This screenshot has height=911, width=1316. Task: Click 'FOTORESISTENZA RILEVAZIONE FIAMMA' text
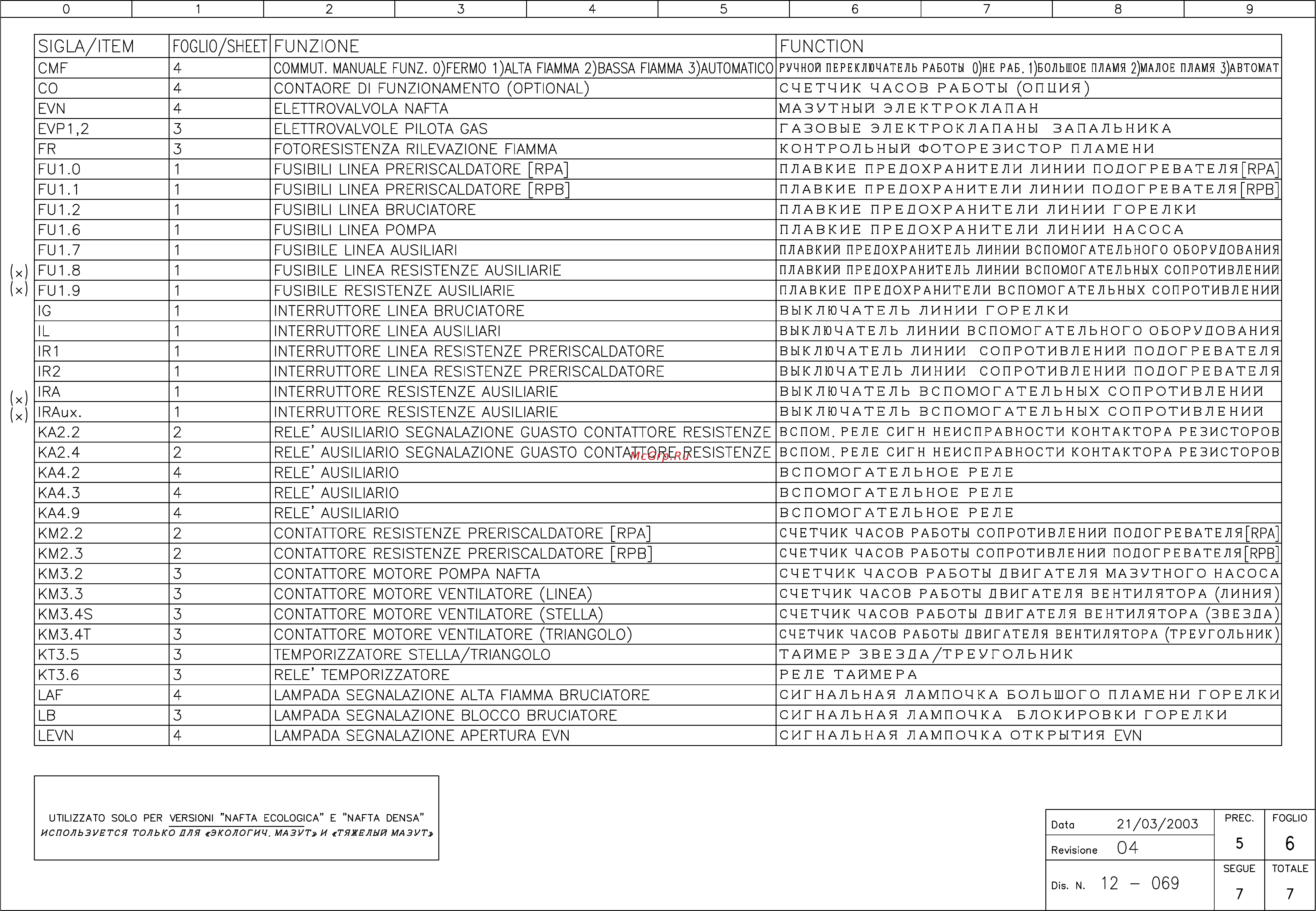[x=415, y=149]
